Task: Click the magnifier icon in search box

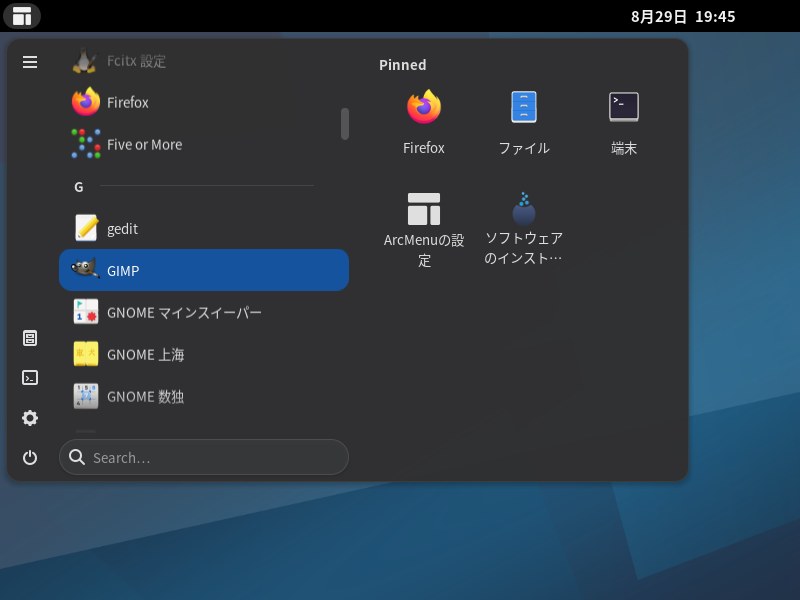Action: pyautogui.click(x=77, y=457)
